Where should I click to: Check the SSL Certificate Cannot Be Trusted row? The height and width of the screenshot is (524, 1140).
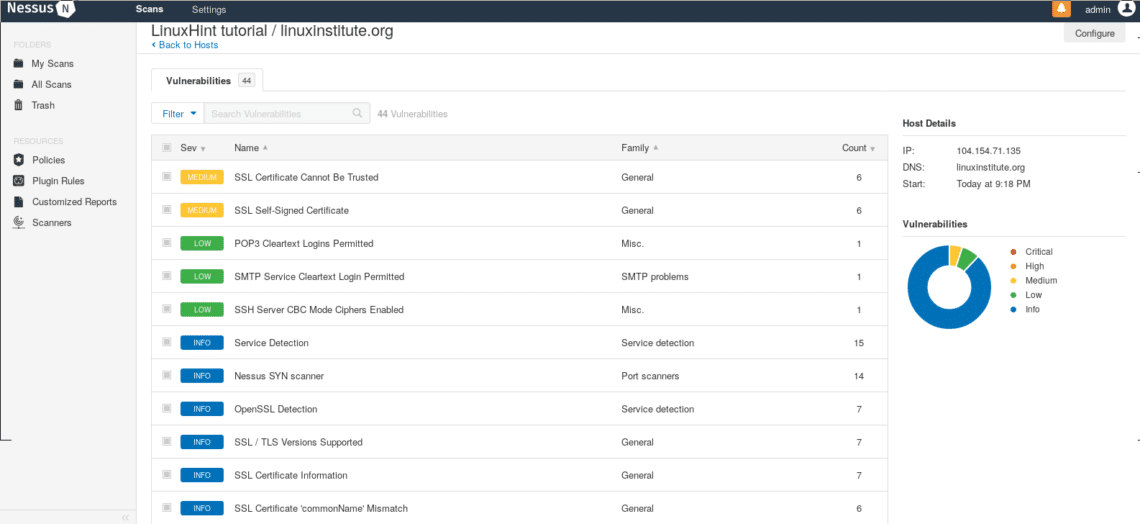click(x=166, y=177)
